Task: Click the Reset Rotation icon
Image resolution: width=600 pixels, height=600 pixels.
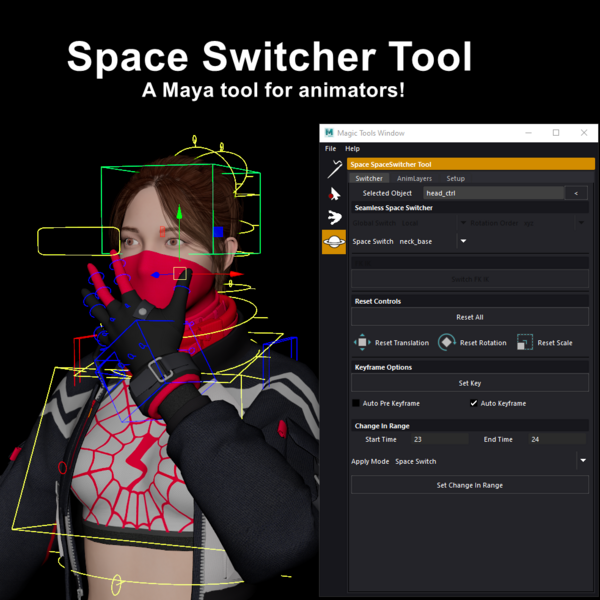Action: coord(447,342)
